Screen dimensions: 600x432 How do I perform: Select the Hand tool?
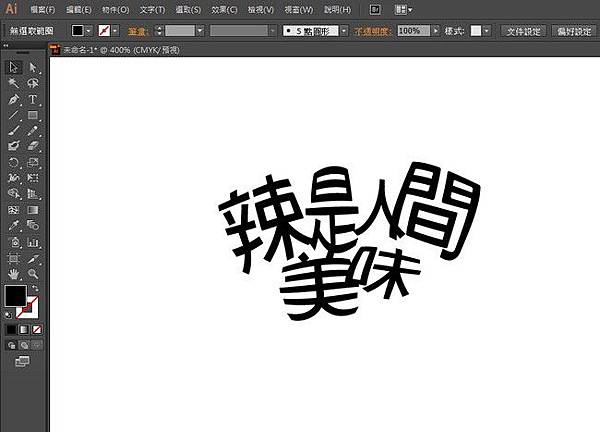[x=13, y=274]
